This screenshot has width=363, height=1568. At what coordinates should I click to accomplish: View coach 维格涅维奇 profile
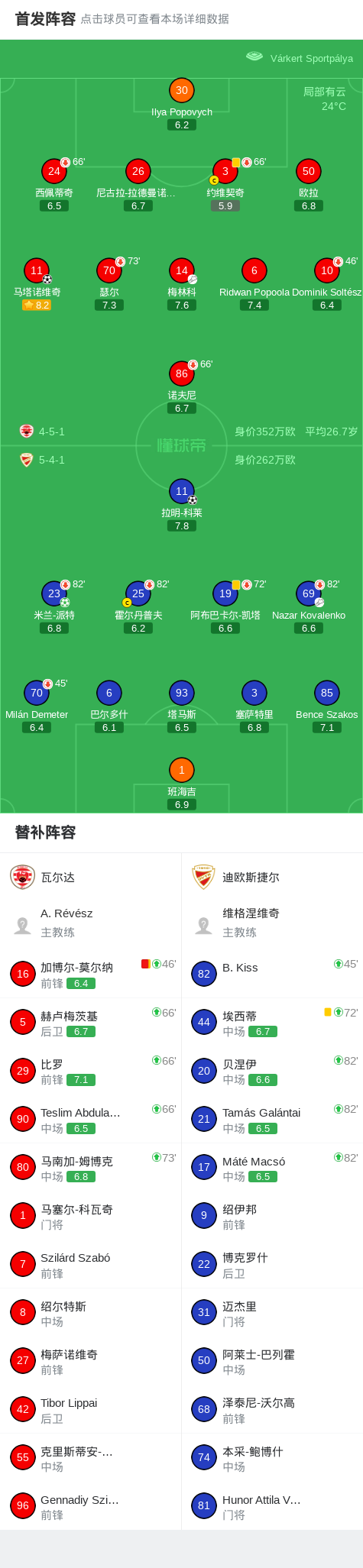point(272,923)
